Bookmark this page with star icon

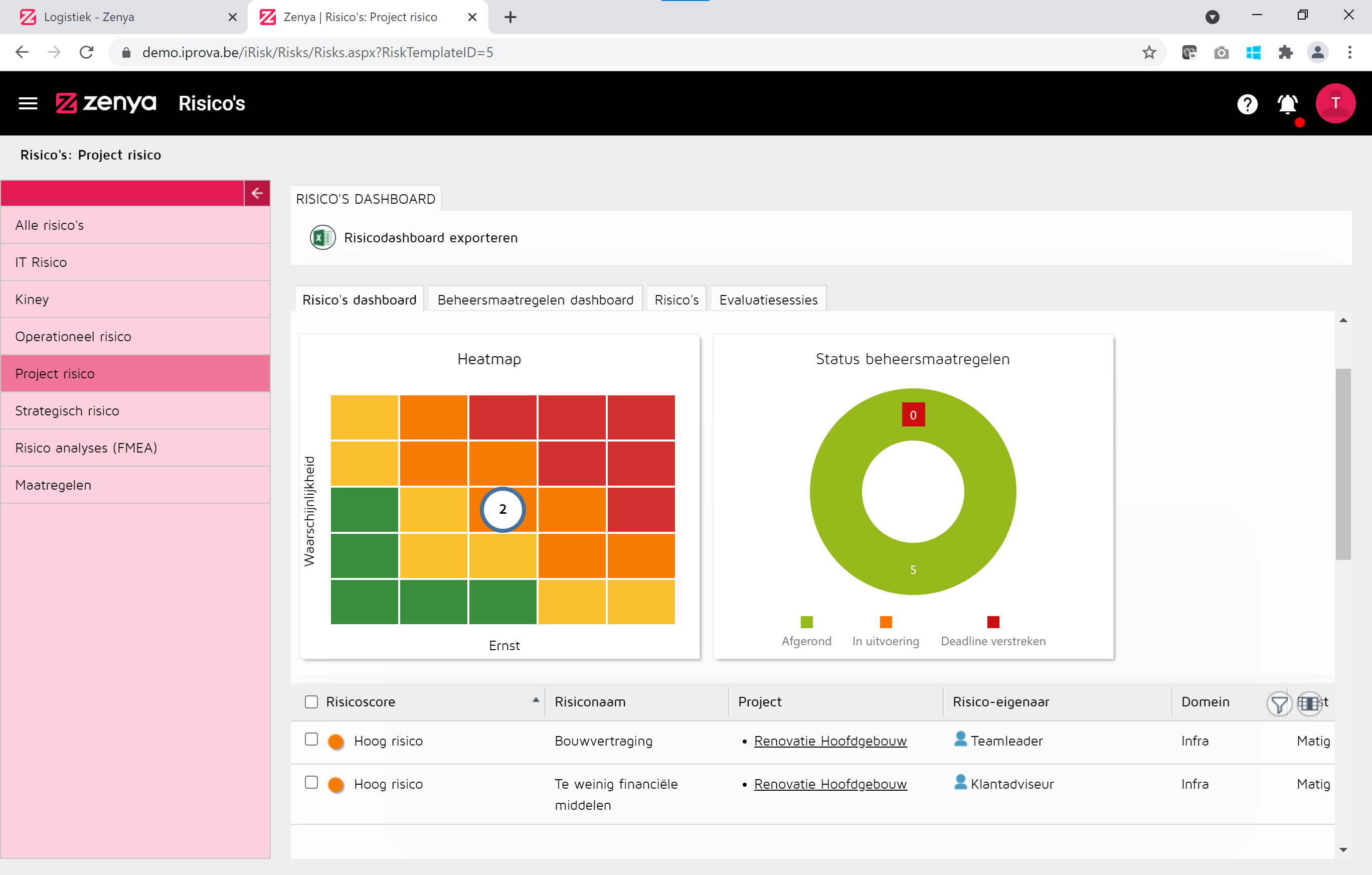1149,53
